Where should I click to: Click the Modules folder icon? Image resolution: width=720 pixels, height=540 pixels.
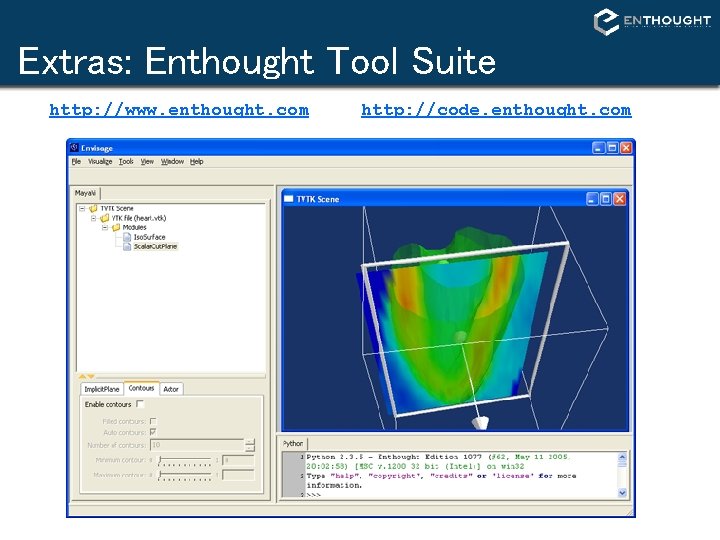tap(116, 227)
